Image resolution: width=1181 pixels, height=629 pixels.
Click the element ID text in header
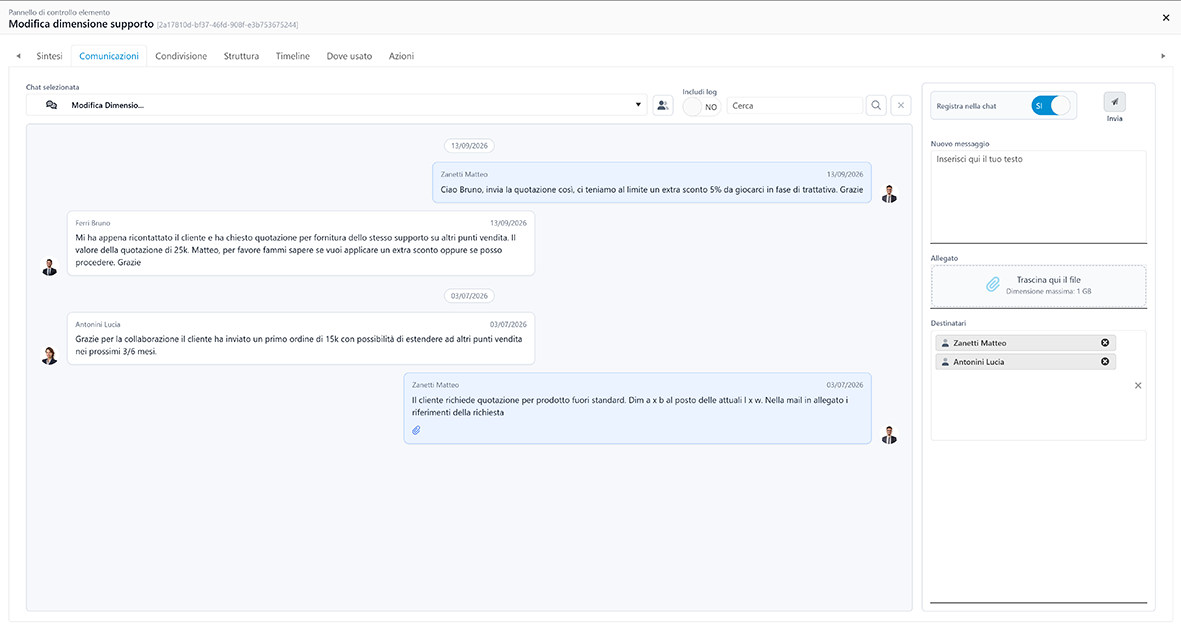(x=227, y=25)
